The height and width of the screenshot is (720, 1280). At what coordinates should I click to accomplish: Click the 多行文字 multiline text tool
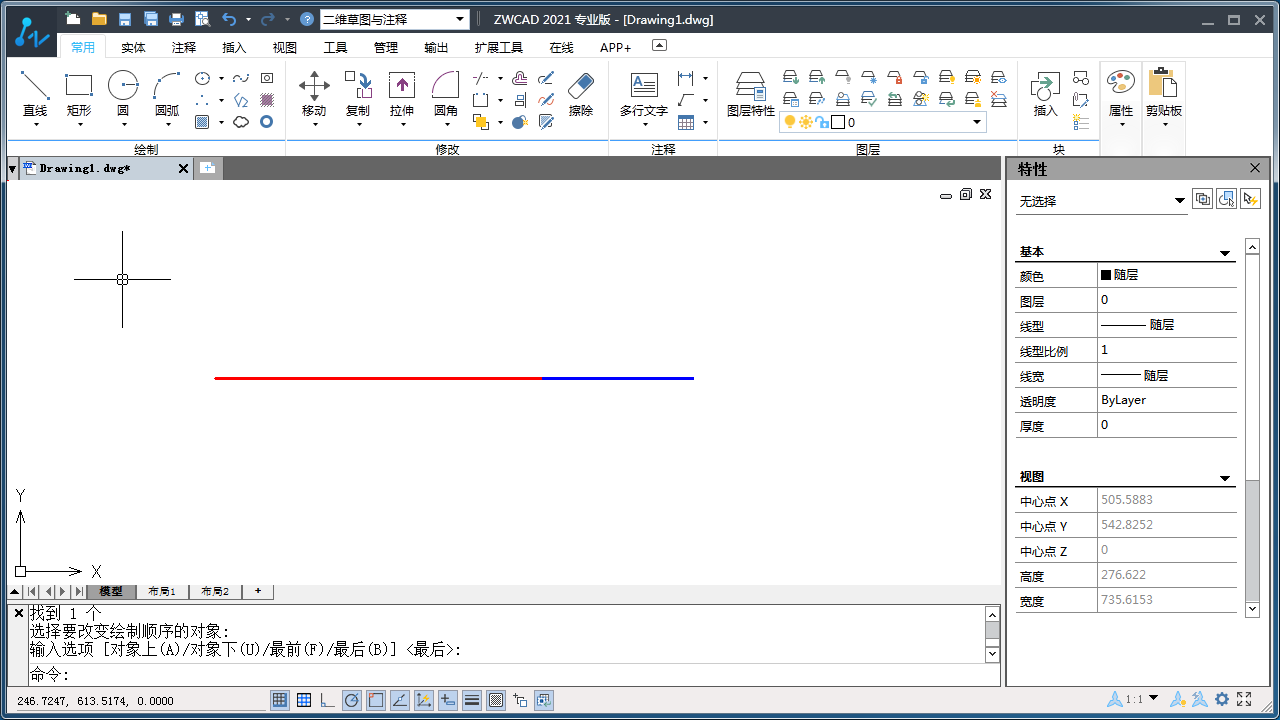click(643, 93)
